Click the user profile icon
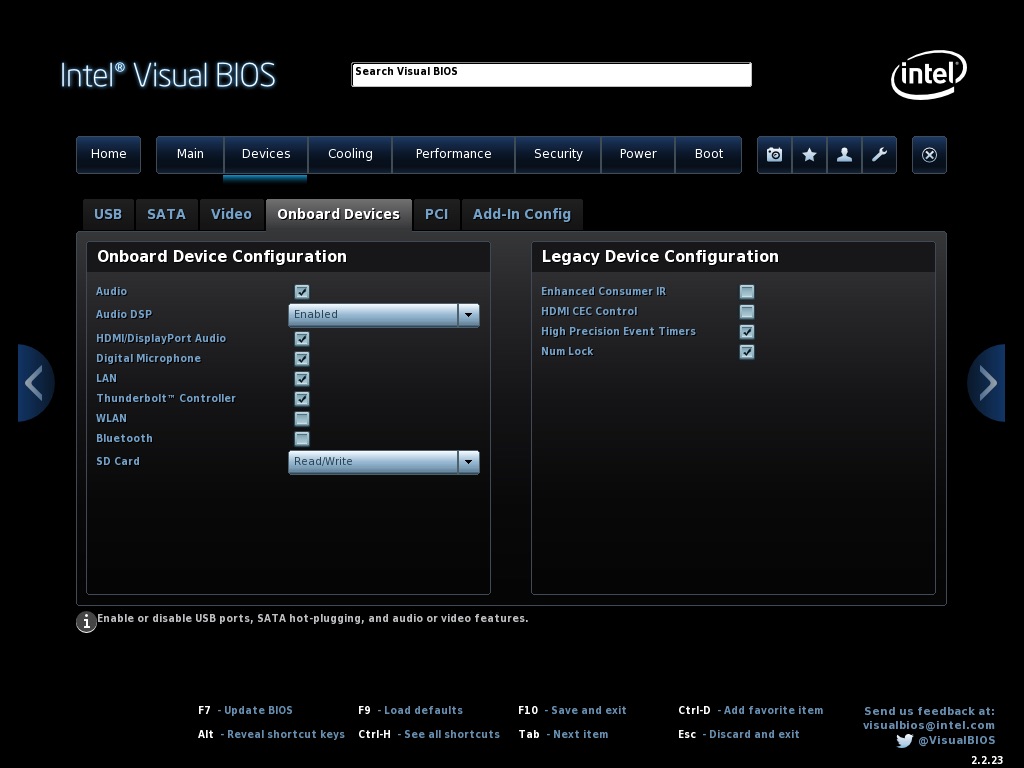The height and width of the screenshot is (768, 1024). tap(844, 155)
